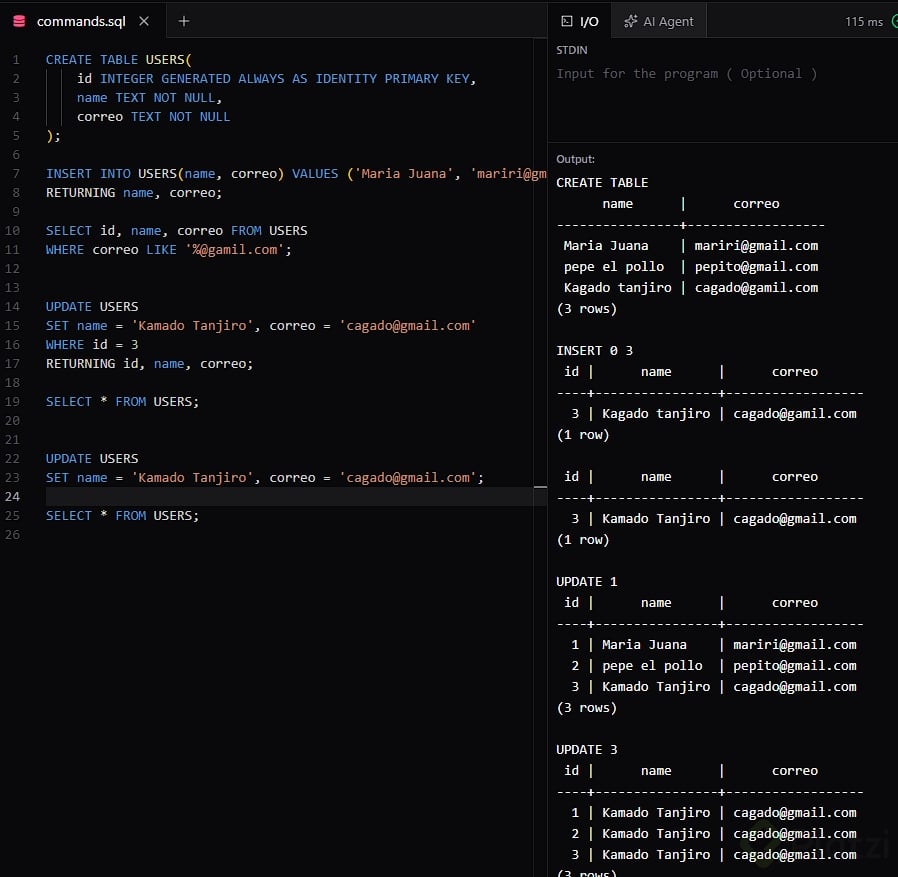Click the WHERE correo LIKE line
This screenshot has height=877, width=898.
point(168,249)
